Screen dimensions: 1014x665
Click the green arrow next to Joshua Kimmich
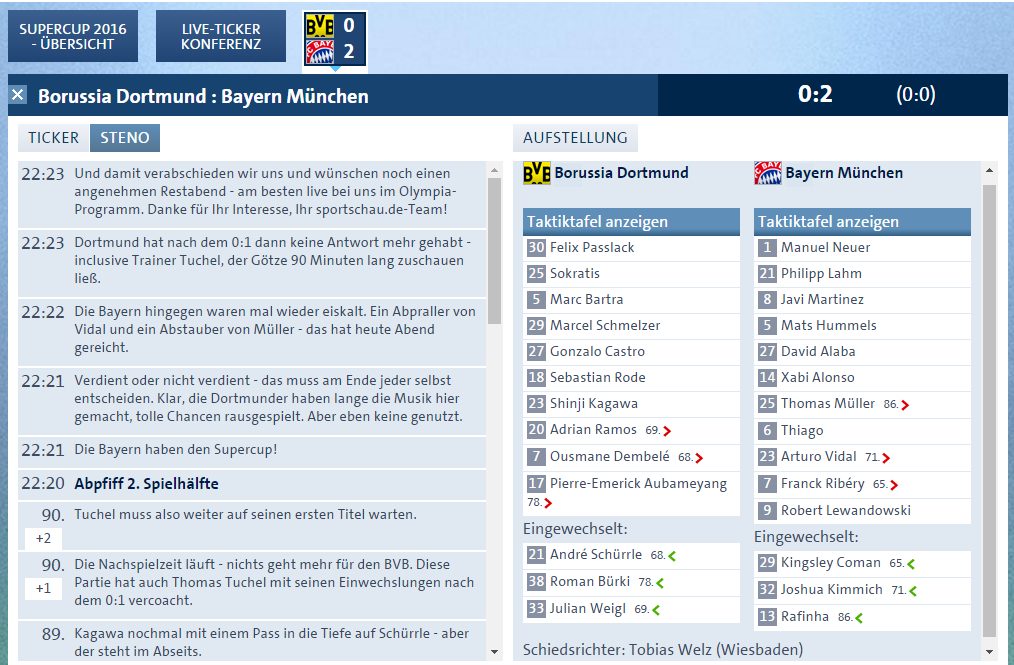point(912,591)
